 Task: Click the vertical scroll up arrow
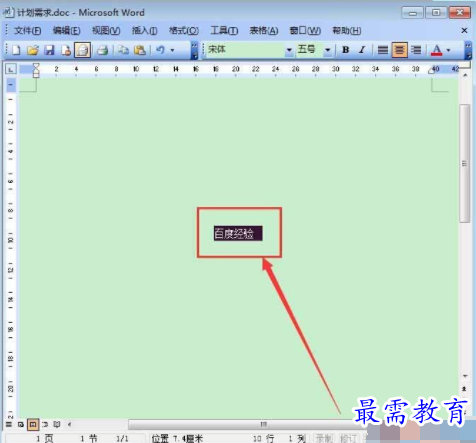click(x=465, y=75)
